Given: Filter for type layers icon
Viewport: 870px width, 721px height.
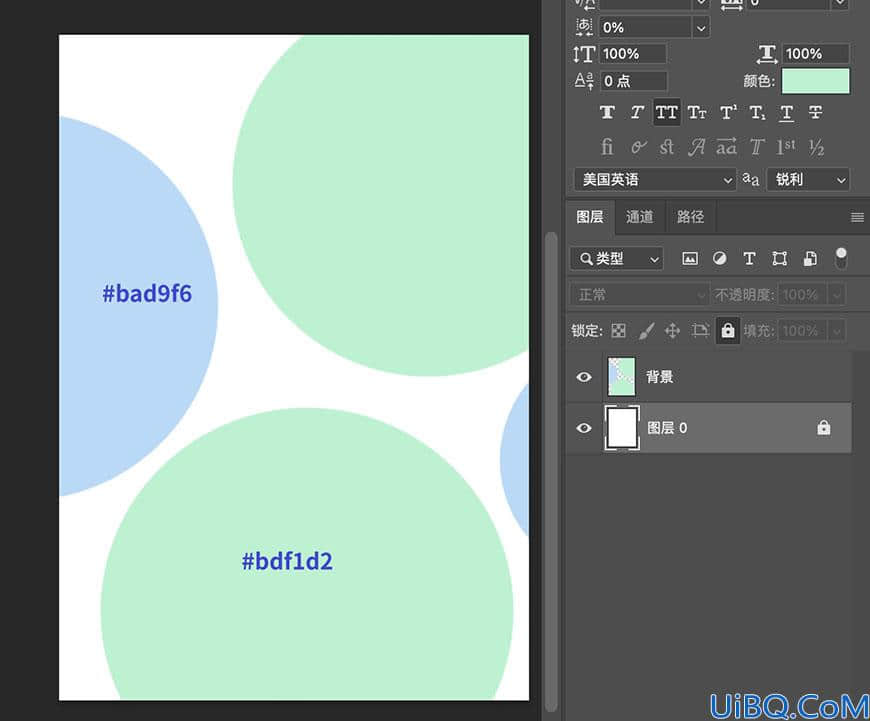Looking at the screenshot, I should click(x=750, y=259).
